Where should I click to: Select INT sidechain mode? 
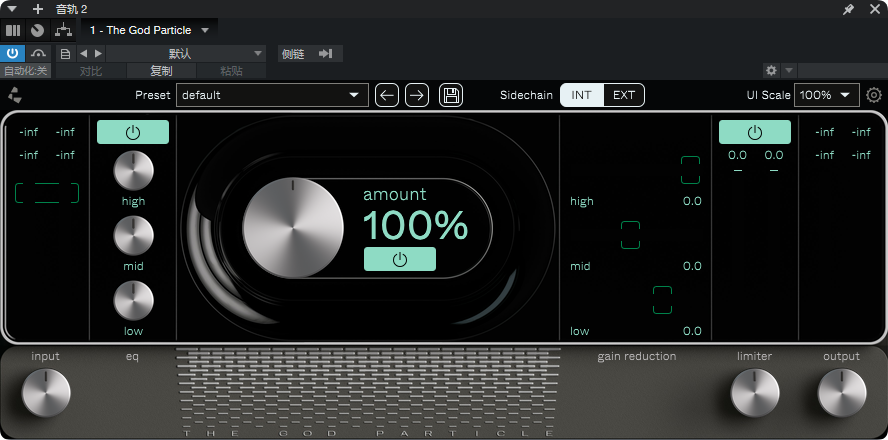point(582,95)
